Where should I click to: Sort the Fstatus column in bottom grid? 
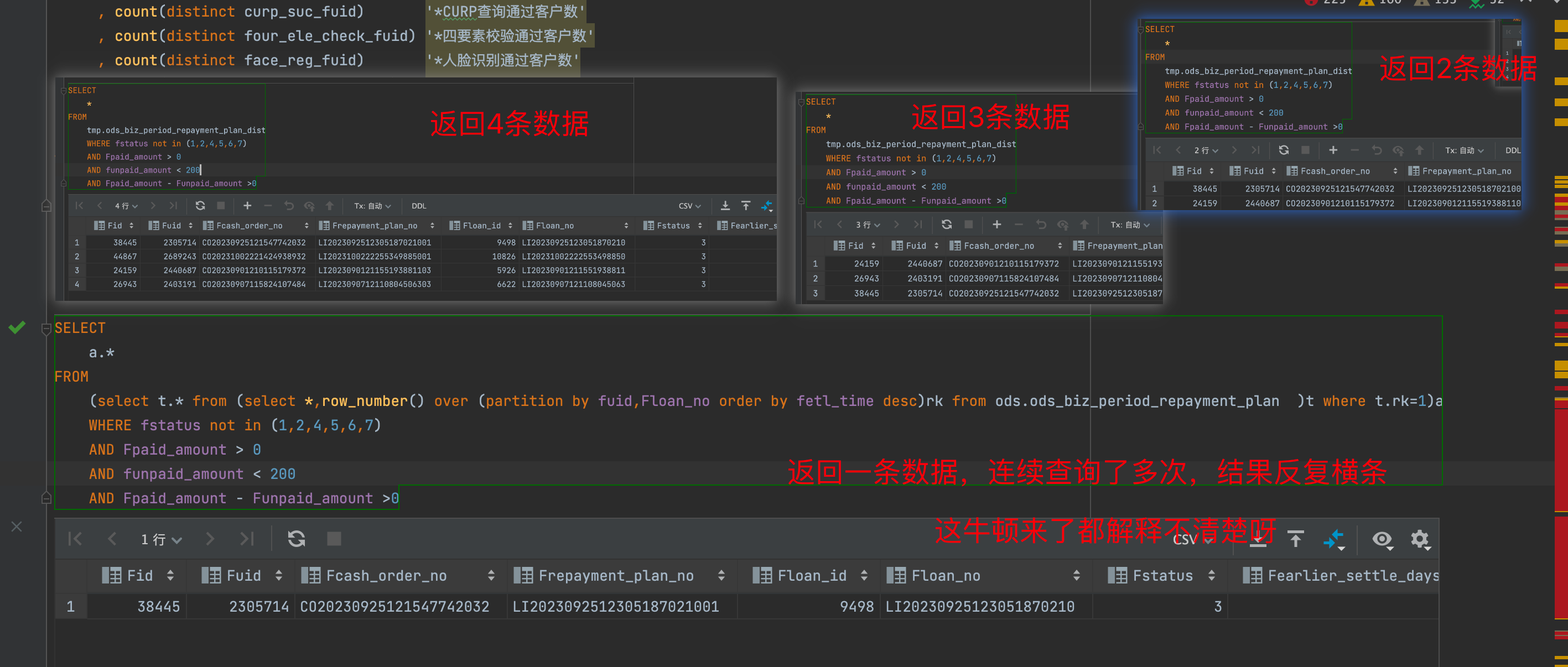tap(1212, 576)
